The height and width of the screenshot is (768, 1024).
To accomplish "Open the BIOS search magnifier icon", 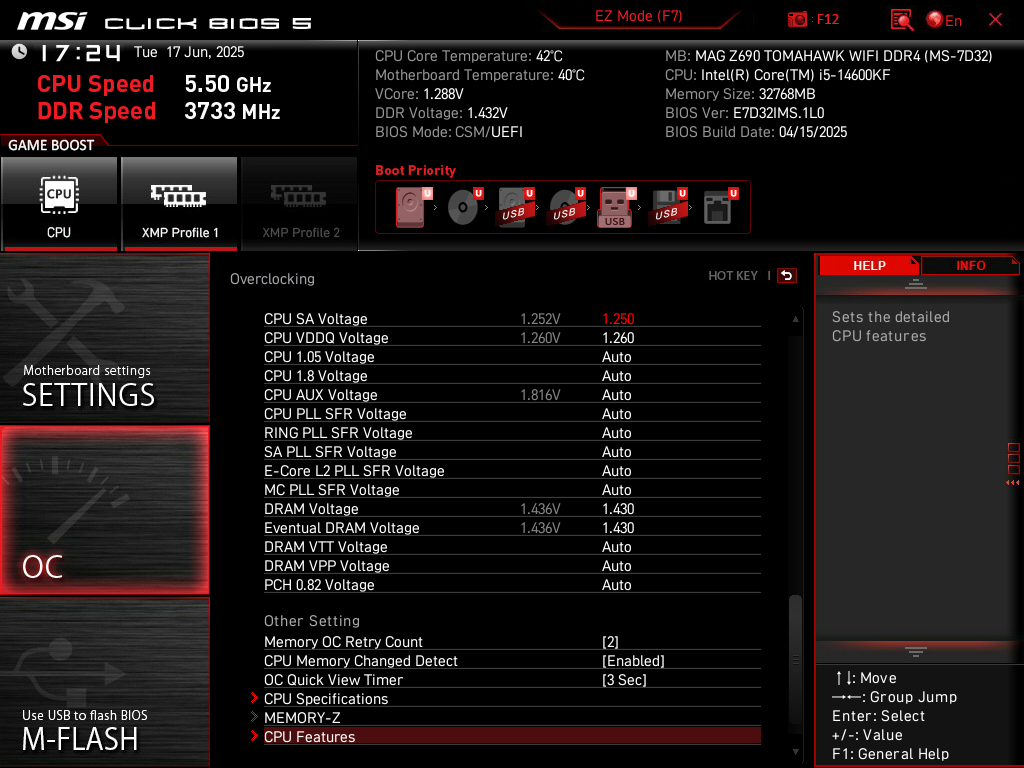I will (x=902, y=20).
